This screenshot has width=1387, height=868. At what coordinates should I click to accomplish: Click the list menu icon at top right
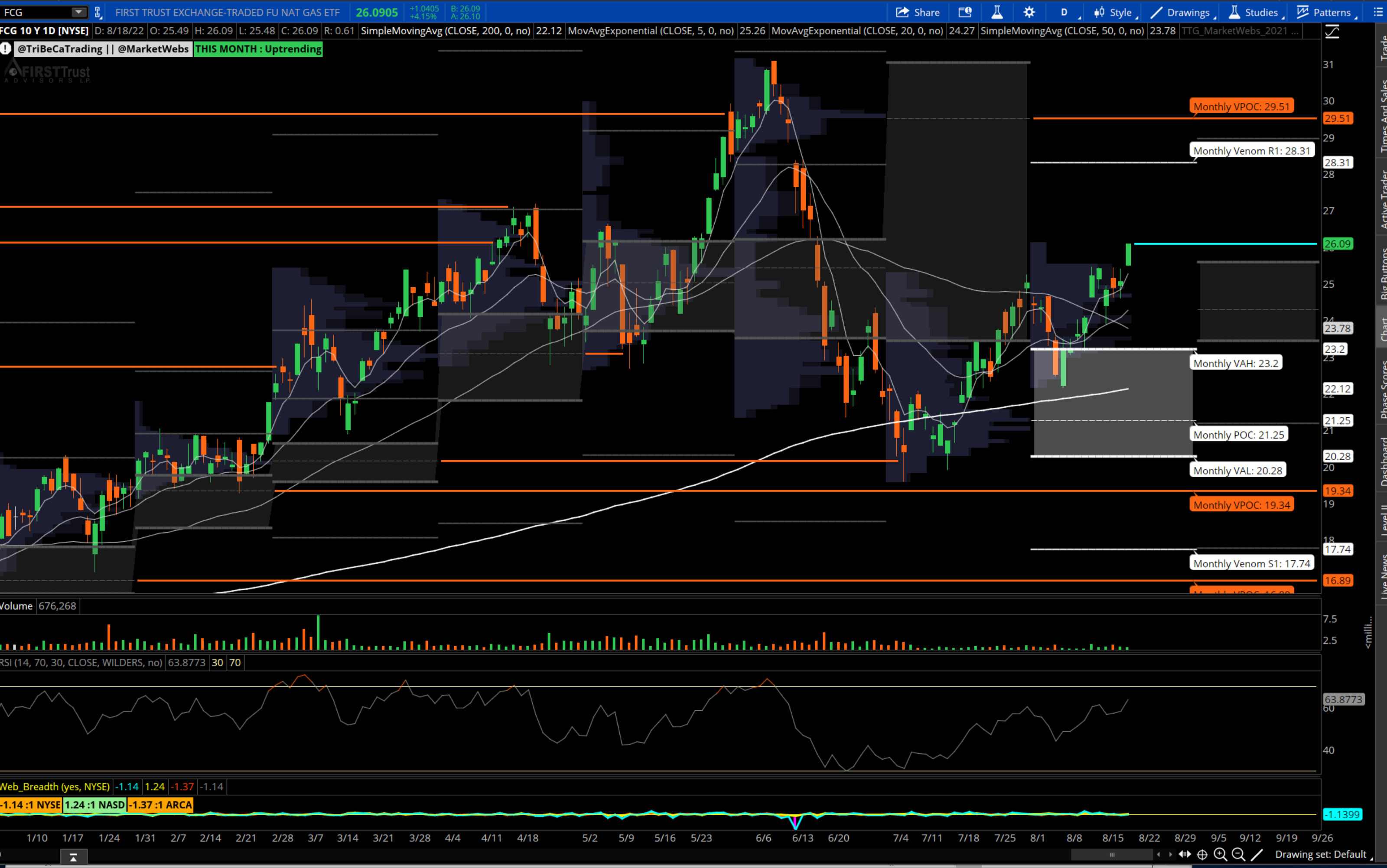point(1378,12)
